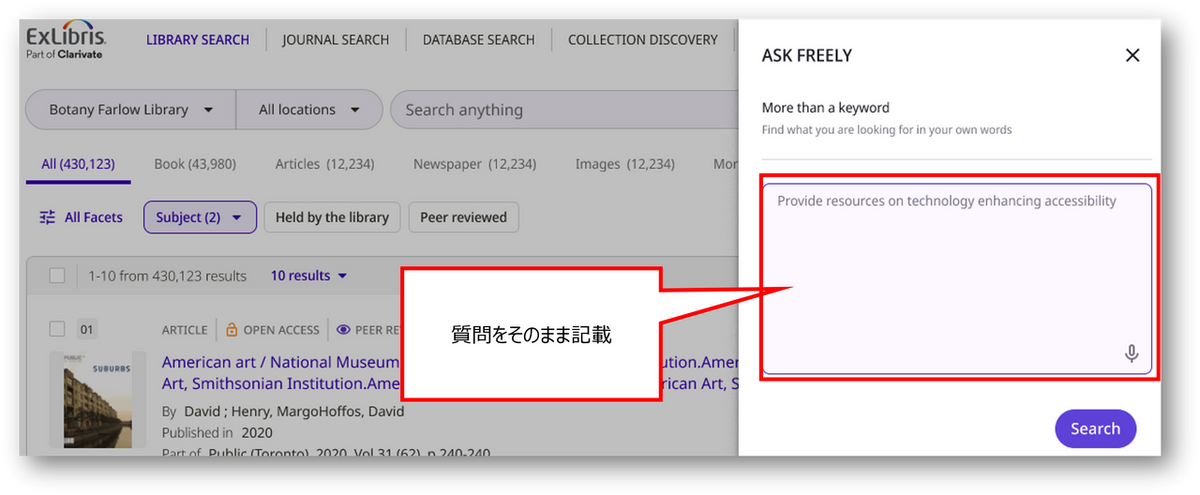Click the All Facets filter icon

tap(47, 217)
